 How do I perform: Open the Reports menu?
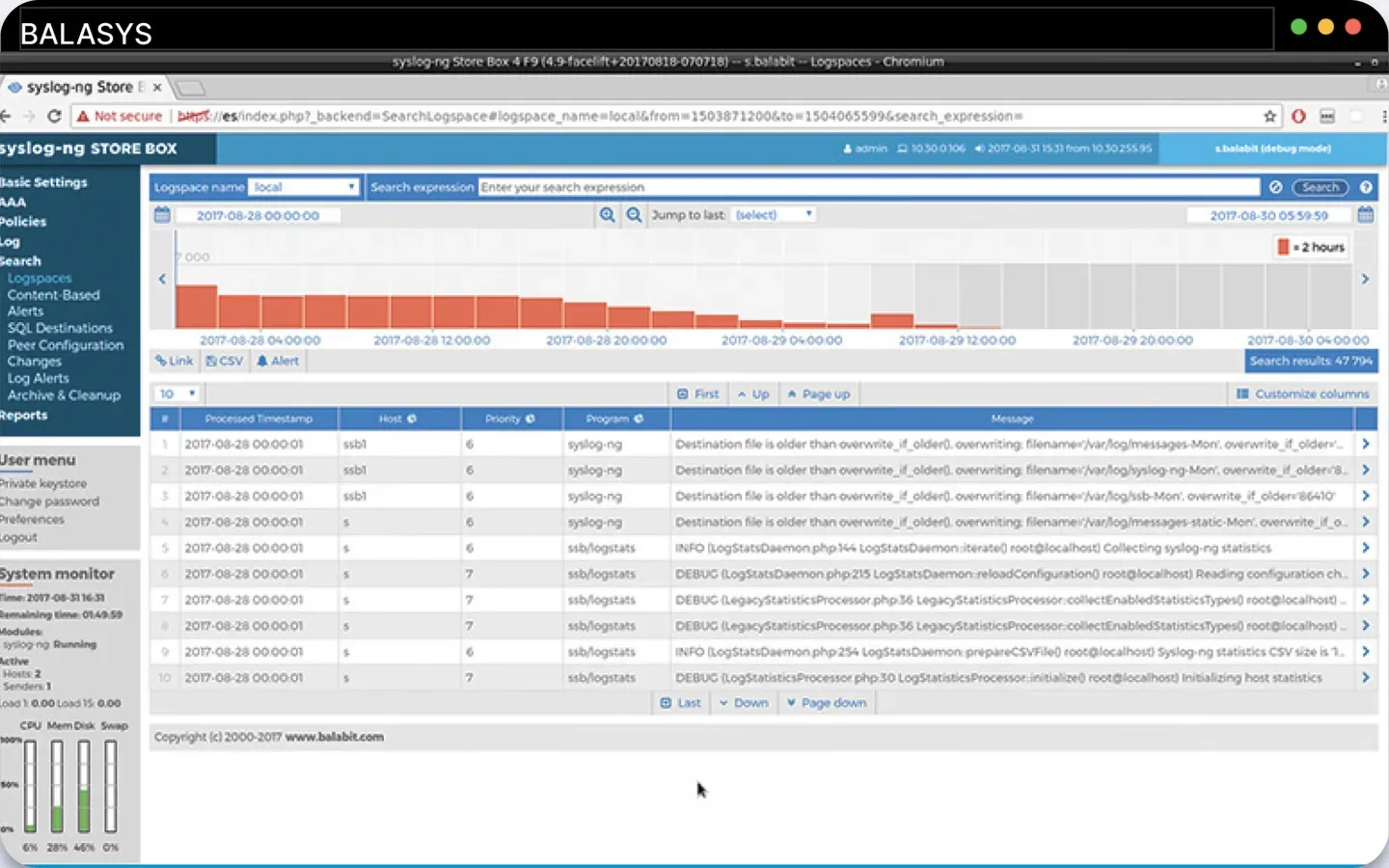pos(23,416)
